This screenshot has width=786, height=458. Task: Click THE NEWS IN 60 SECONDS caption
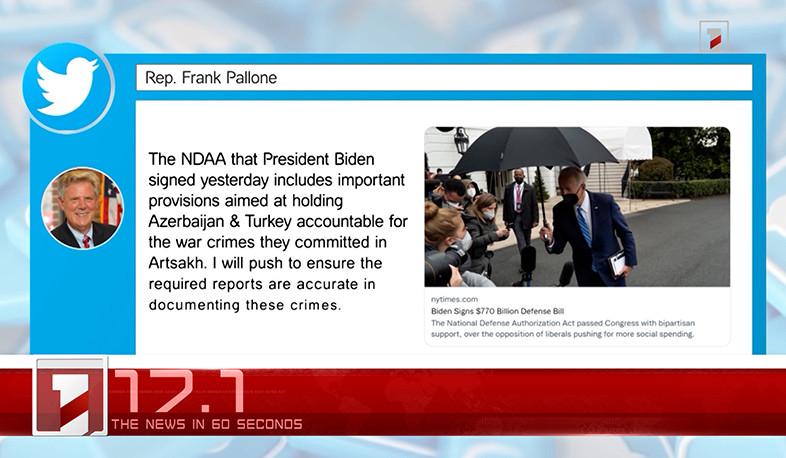click(206, 424)
